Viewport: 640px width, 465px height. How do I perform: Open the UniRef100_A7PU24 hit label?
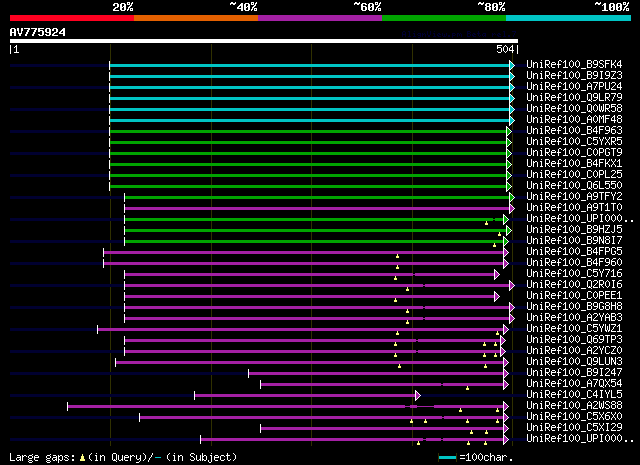point(574,87)
